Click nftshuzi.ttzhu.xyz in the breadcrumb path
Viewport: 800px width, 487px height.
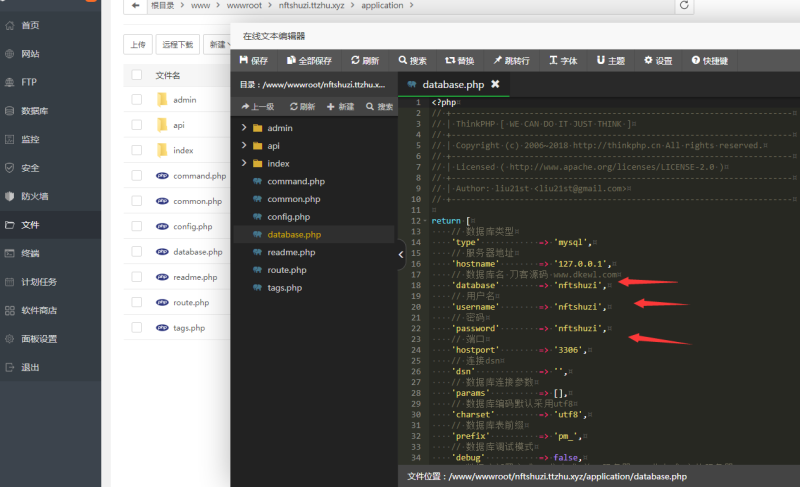pyautogui.click(x=311, y=6)
